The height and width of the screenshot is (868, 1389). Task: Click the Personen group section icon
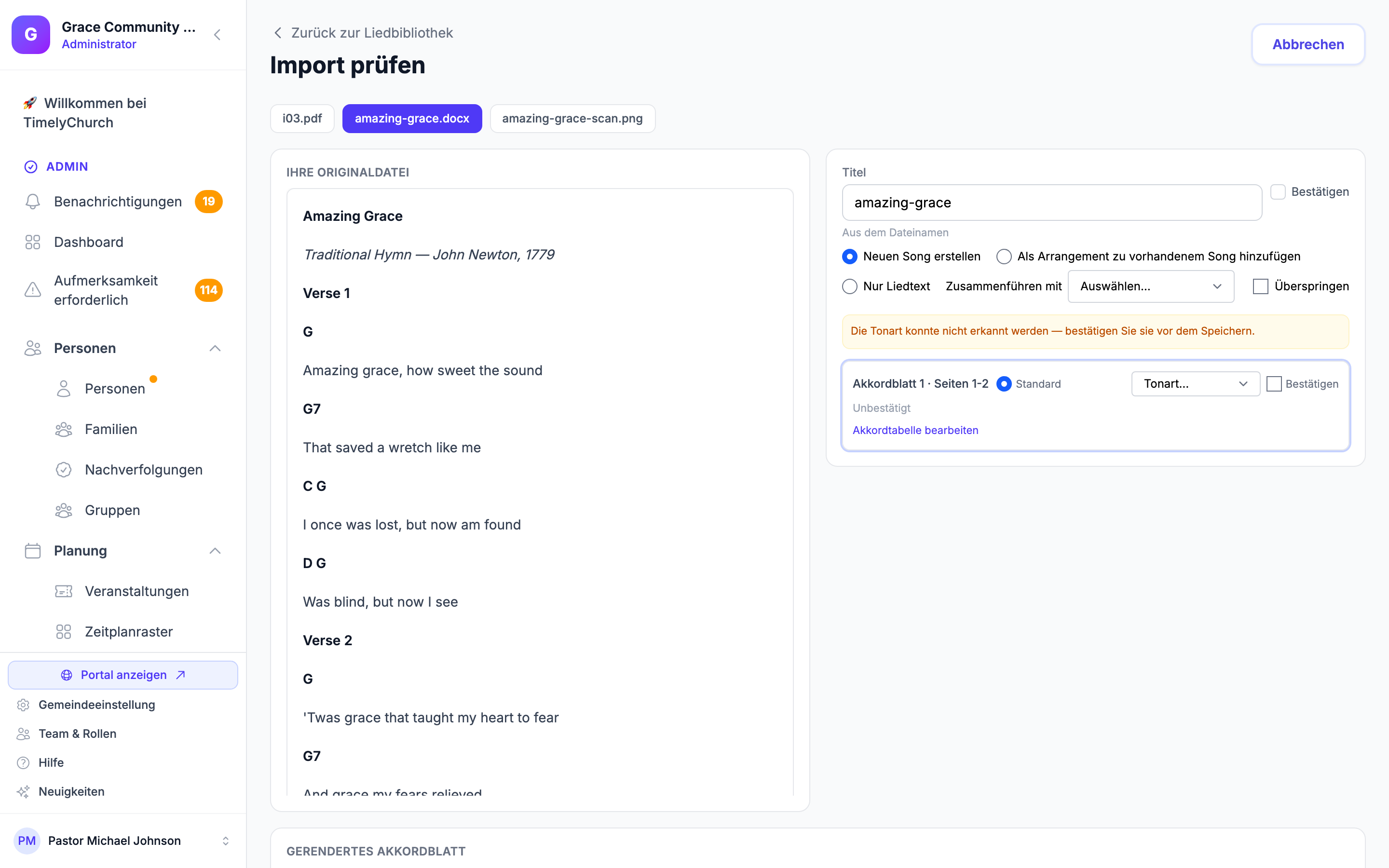33,349
